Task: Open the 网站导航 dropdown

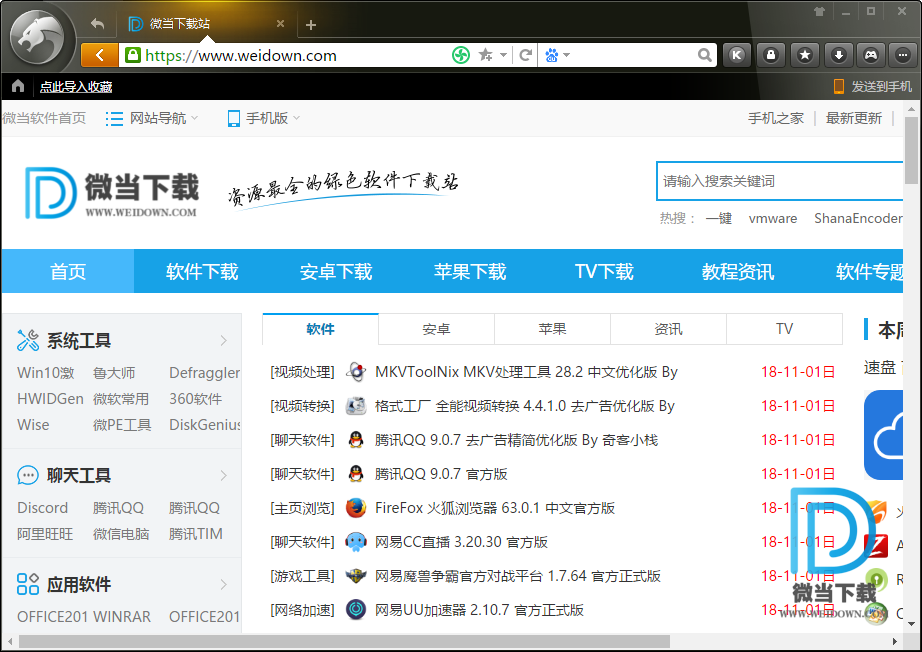Action: pos(152,118)
